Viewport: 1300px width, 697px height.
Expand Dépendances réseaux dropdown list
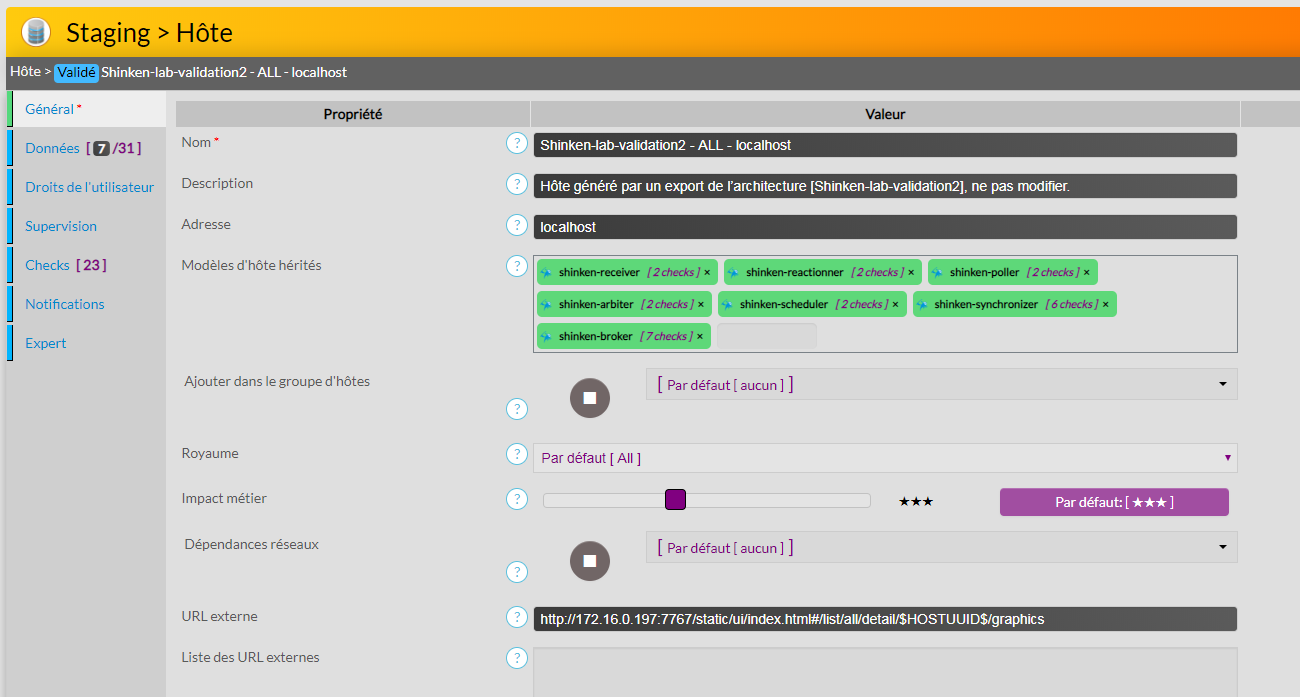(1222, 548)
